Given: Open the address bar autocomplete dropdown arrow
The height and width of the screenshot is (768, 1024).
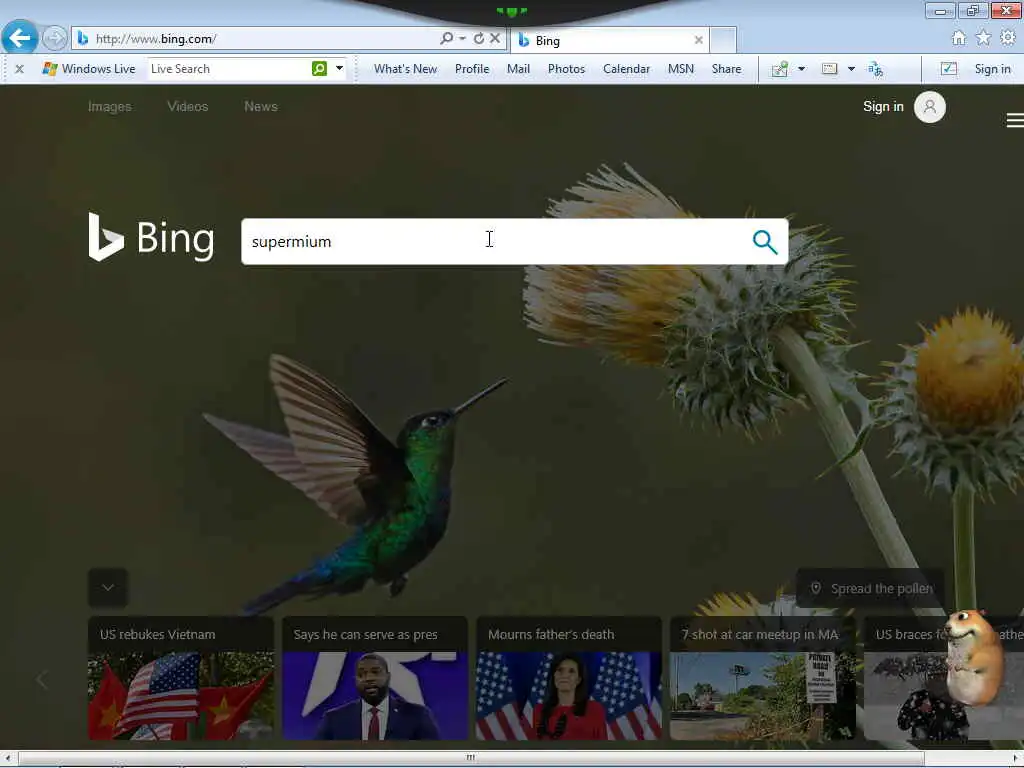Looking at the screenshot, I should click(462, 39).
